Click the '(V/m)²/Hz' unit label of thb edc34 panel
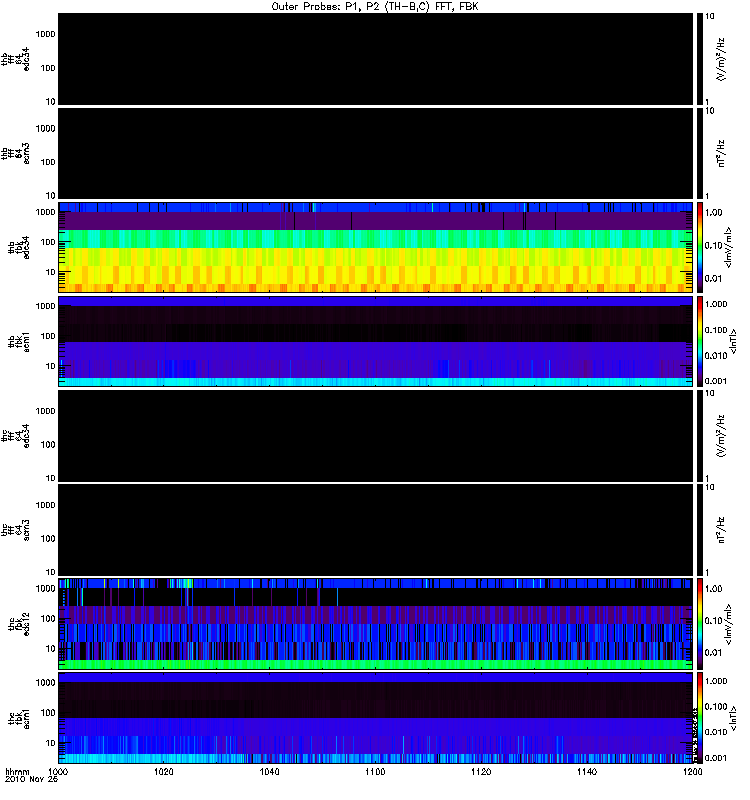Screen dimensions: 750x800 721,59
